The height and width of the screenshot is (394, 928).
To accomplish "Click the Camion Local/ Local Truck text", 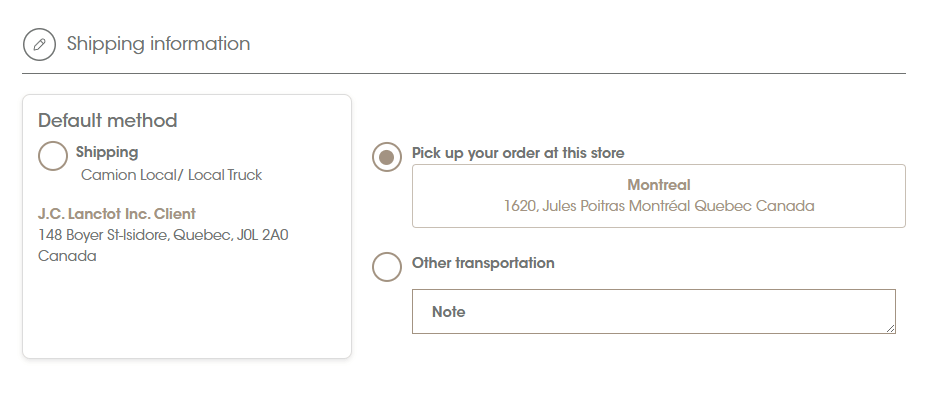I will 172,175.
